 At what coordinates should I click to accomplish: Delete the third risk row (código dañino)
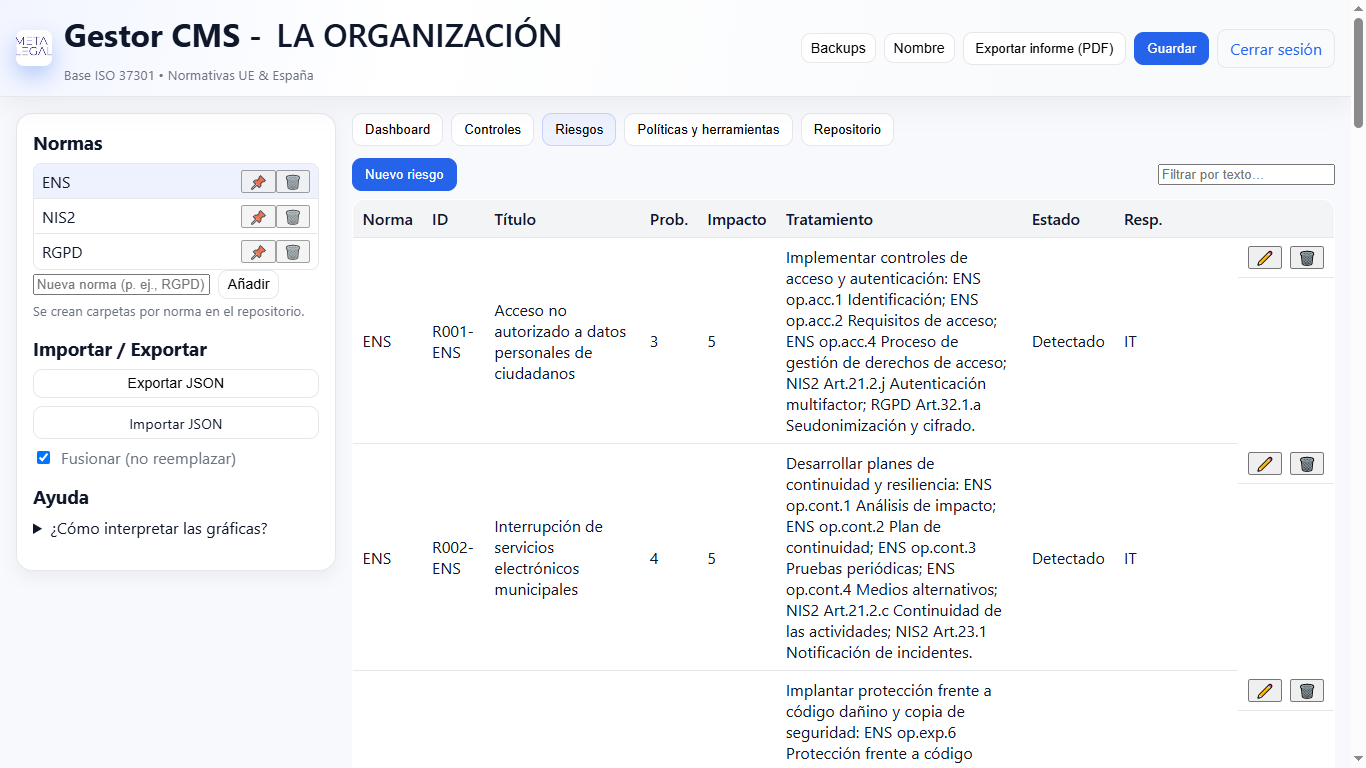coord(1307,691)
